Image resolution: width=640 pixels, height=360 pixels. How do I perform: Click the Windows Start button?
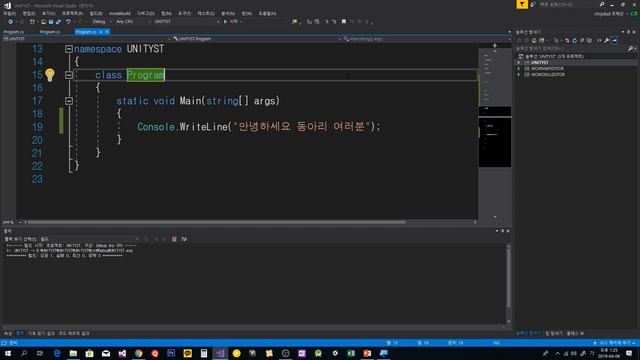[x=8, y=353]
